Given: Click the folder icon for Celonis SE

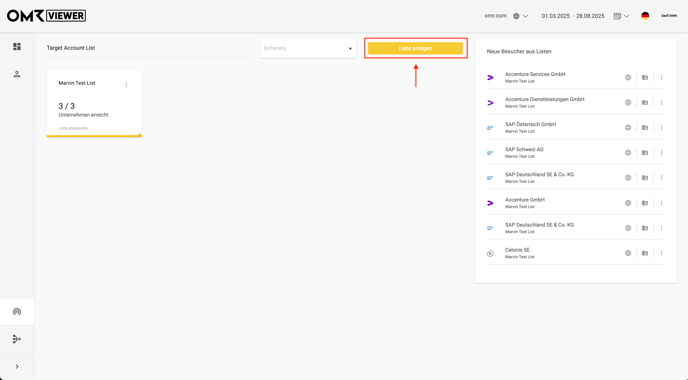Looking at the screenshot, I should pyautogui.click(x=645, y=253).
